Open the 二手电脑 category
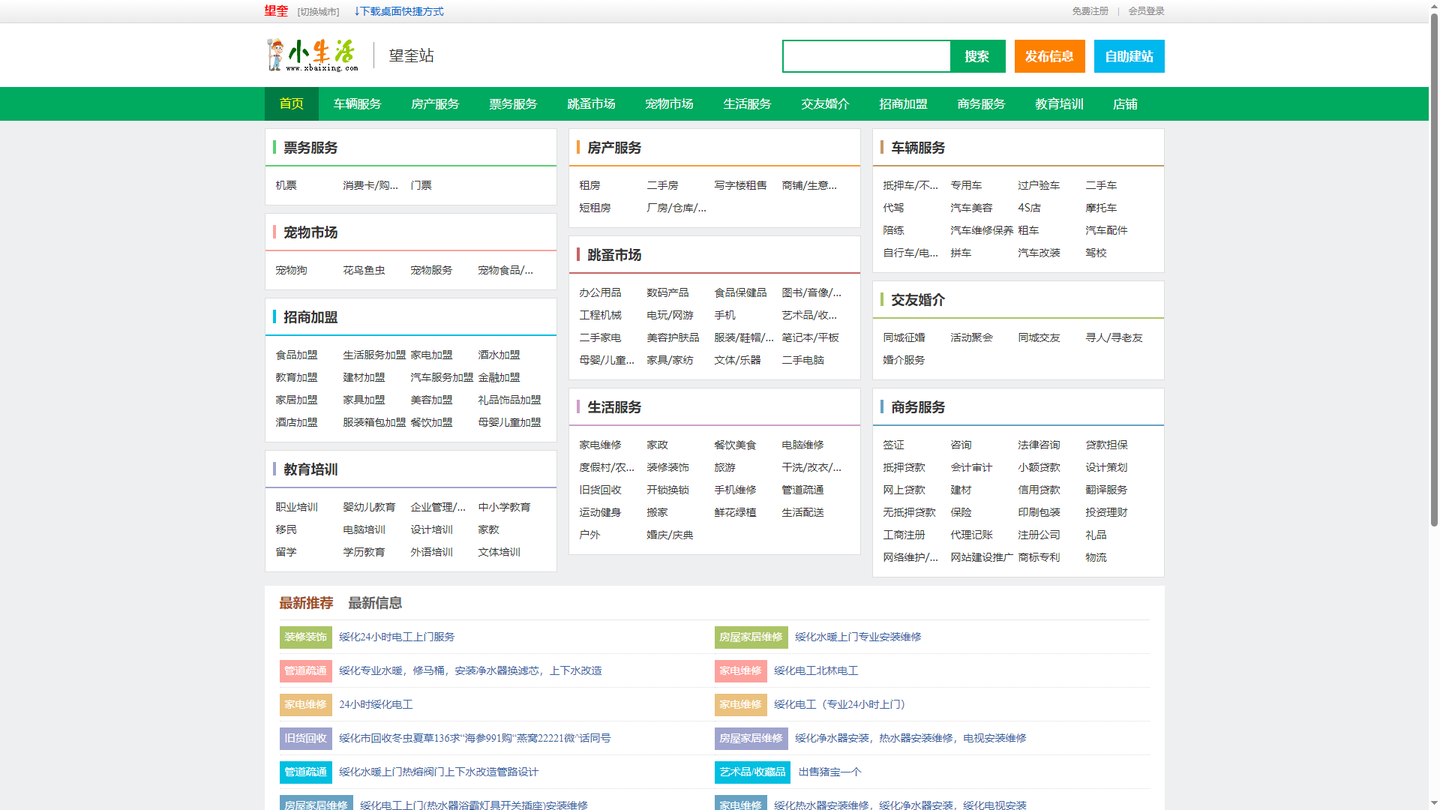Viewport: 1440px width, 810px height. pyautogui.click(x=803, y=360)
